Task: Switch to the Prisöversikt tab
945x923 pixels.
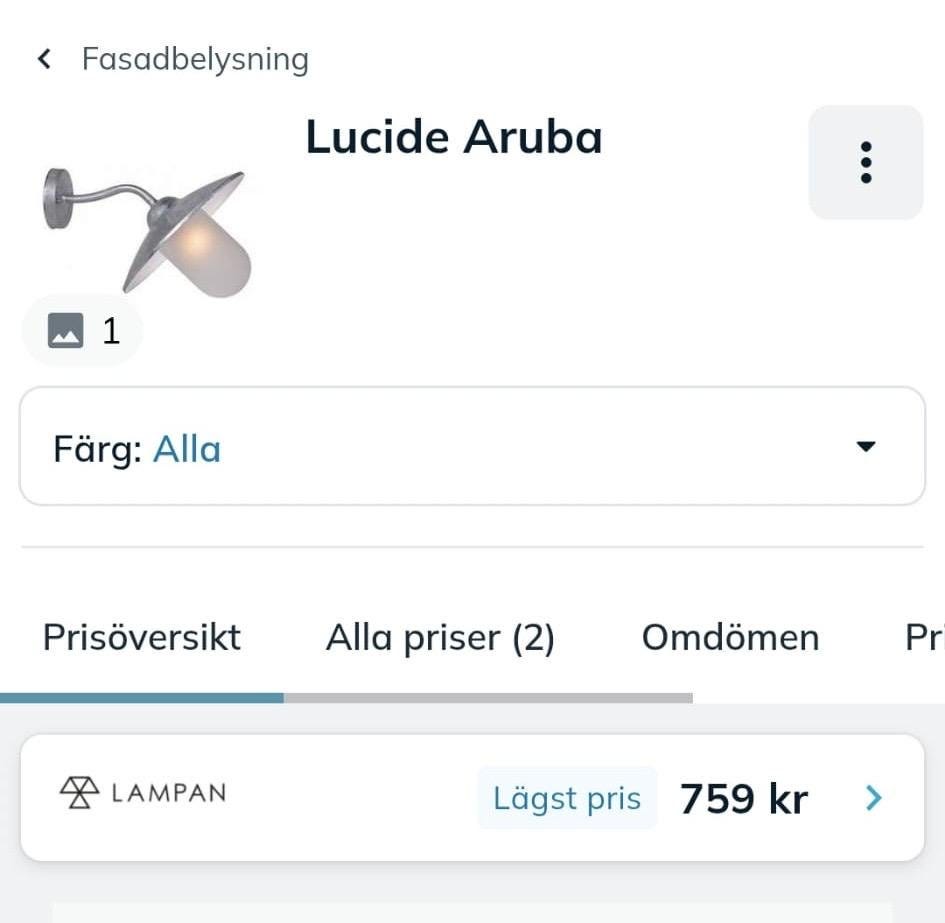Action: pyautogui.click(x=141, y=637)
